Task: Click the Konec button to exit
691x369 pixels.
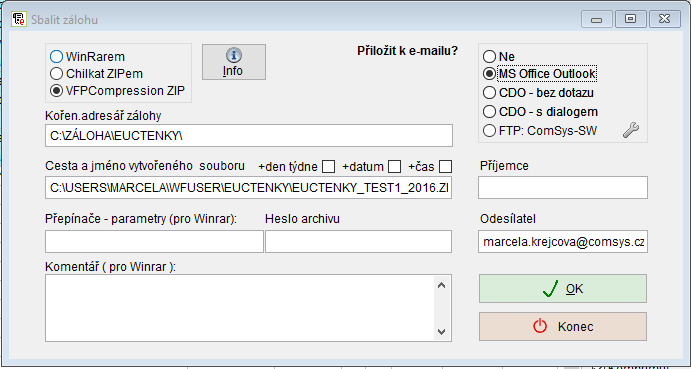Action: pyautogui.click(x=563, y=327)
